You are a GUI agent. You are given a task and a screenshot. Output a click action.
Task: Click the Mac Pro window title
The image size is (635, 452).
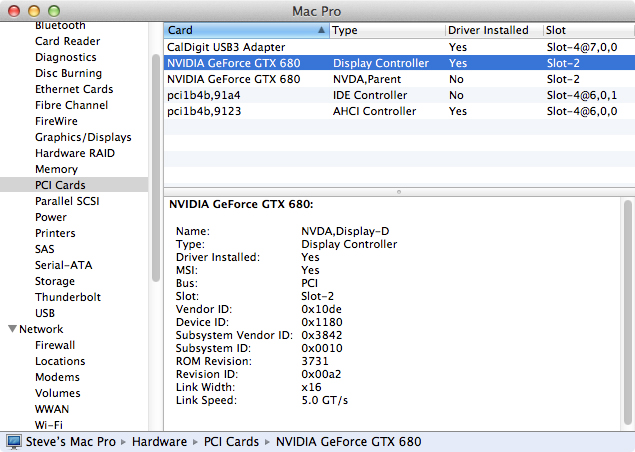click(317, 11)
